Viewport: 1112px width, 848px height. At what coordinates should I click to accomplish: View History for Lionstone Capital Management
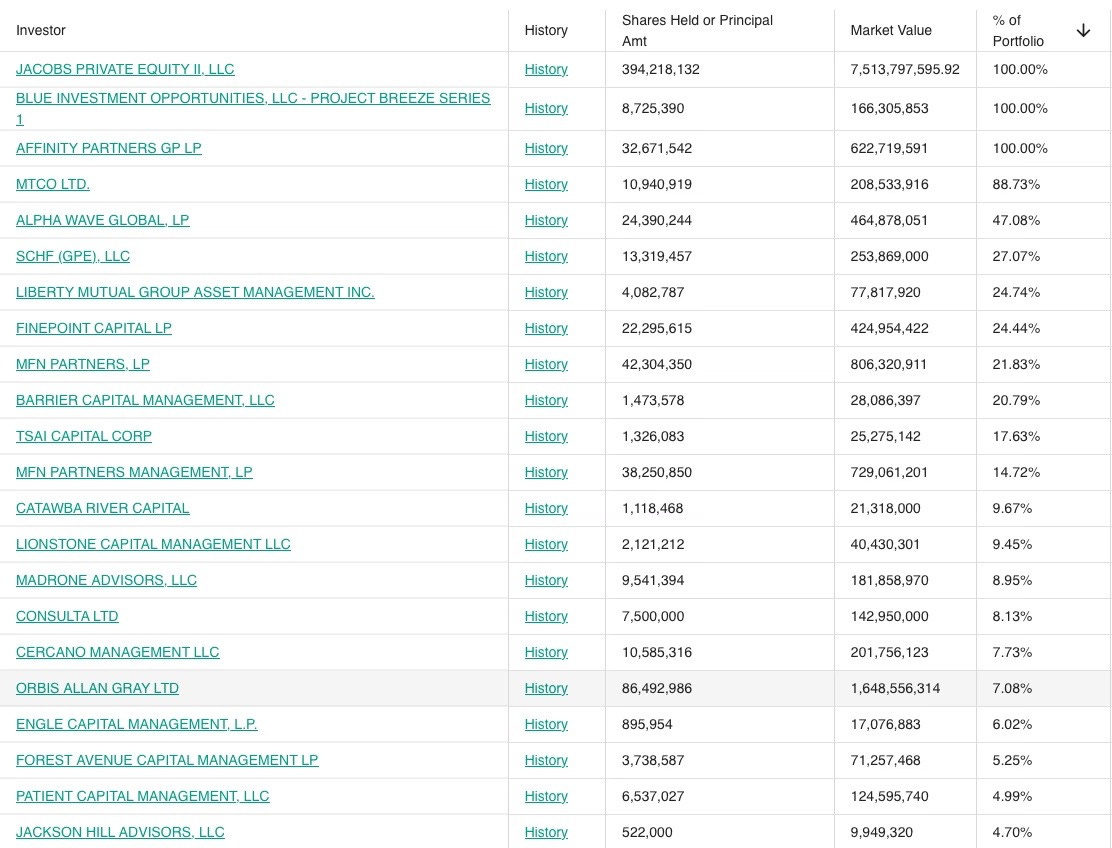point(546,545)
